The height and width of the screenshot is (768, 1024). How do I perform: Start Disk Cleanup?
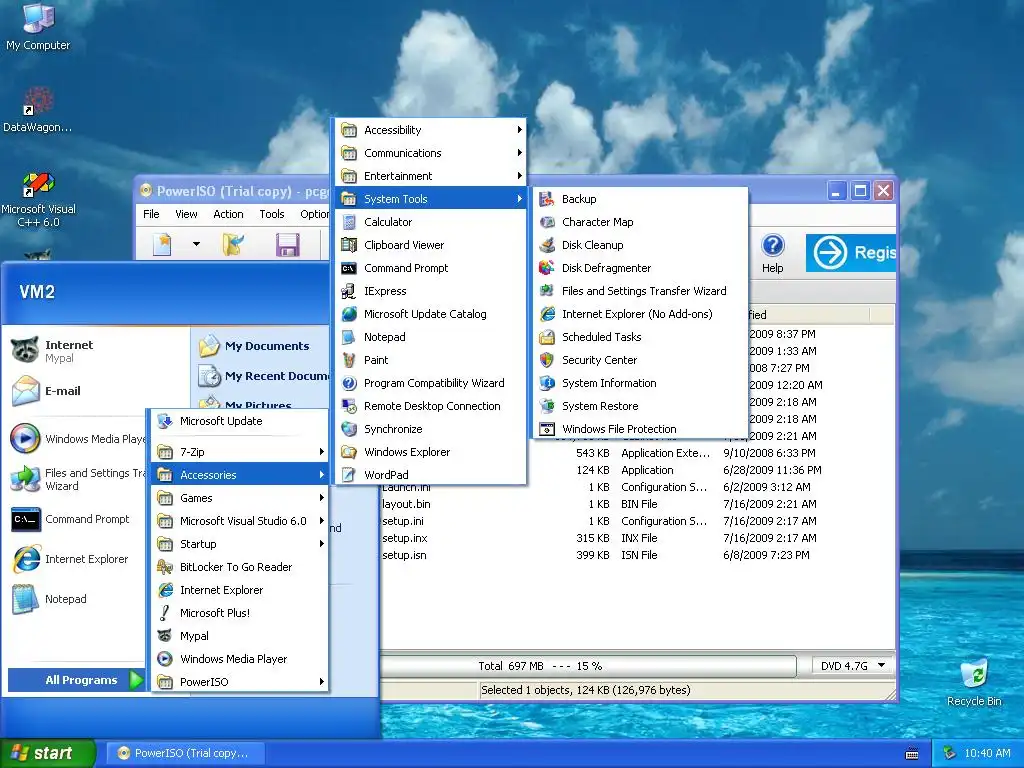[640, 245]
